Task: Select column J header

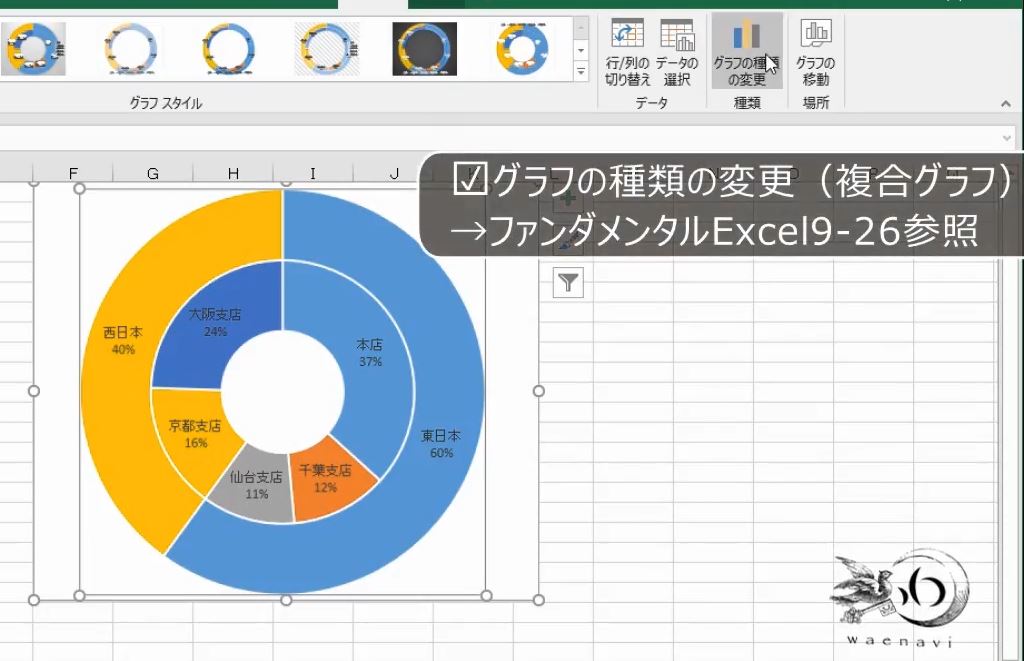Action: coord(394,173)
